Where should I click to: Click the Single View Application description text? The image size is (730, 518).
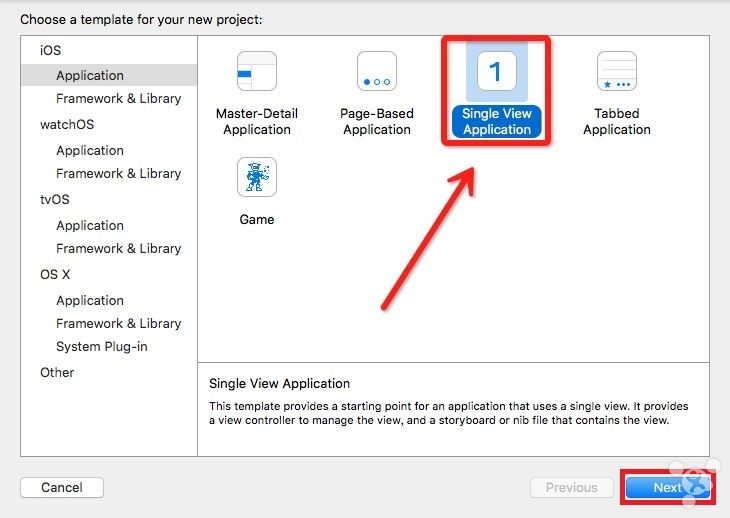point(448,414)
